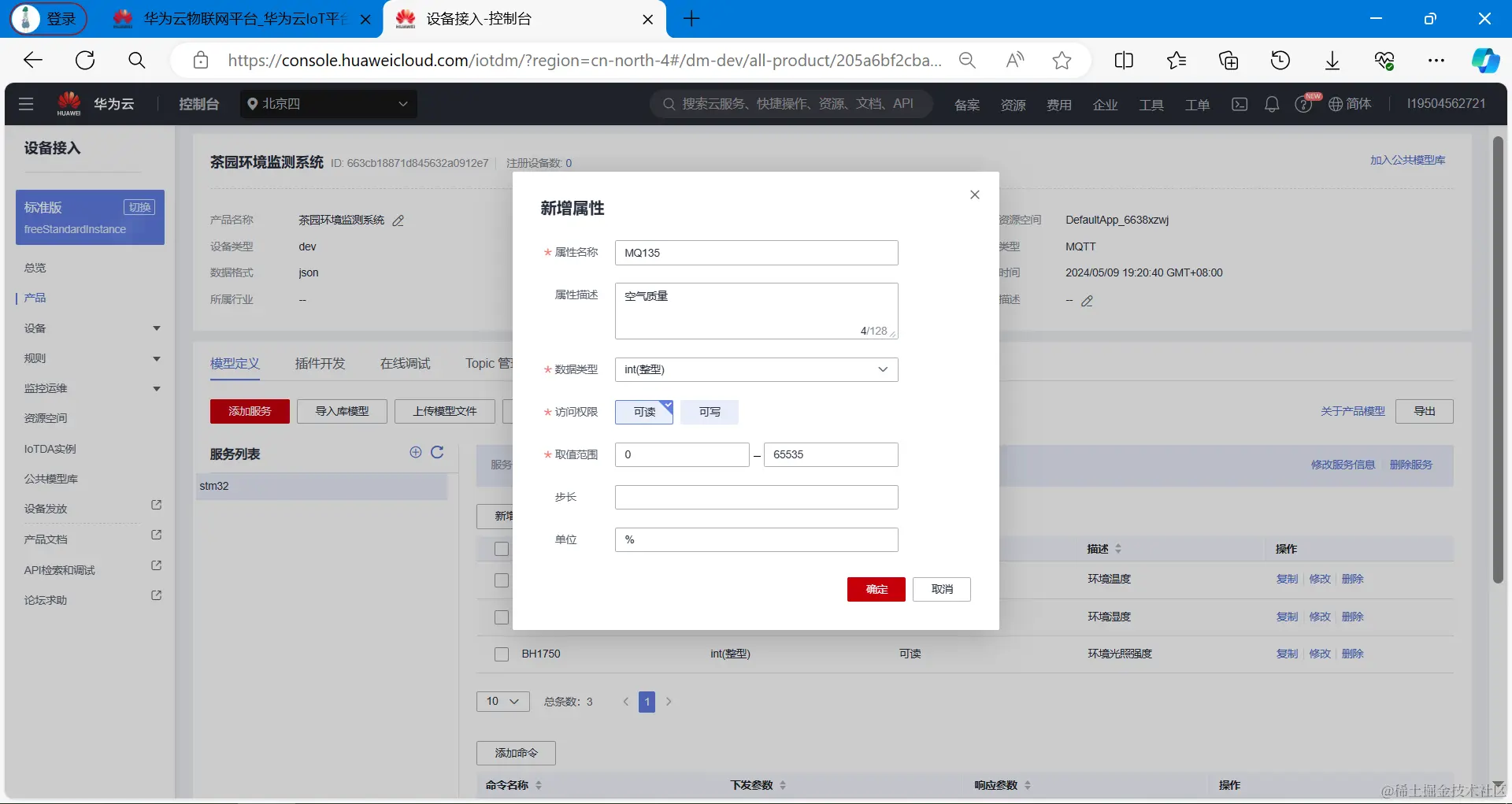Image resolution: width=1512 pixels, height=804 pixels.
Task: Open 设备发放 external link icon
Action: [156, 505]
